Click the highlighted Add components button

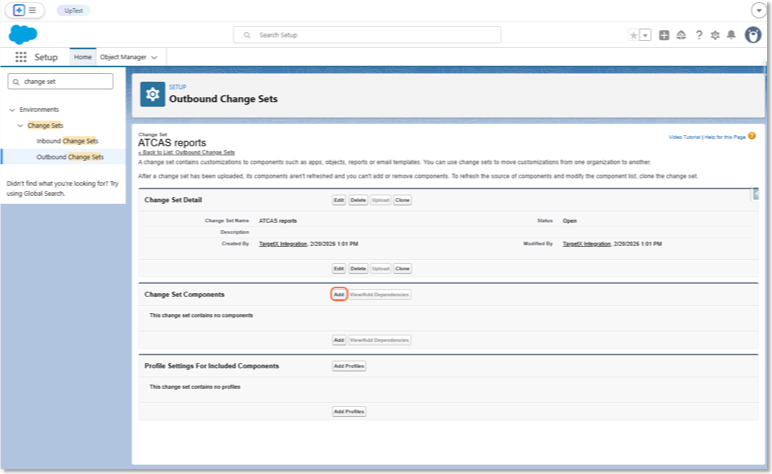pos(339,295)
